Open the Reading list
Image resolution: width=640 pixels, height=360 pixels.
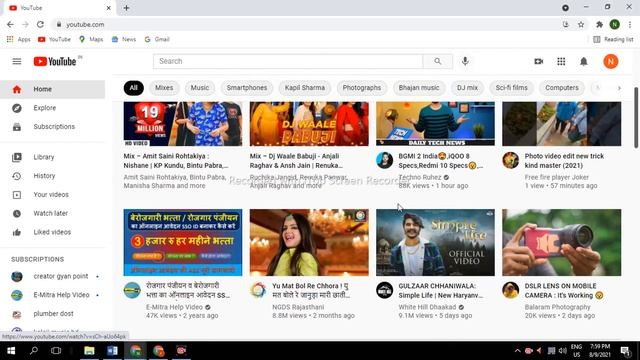click(613, 39)
